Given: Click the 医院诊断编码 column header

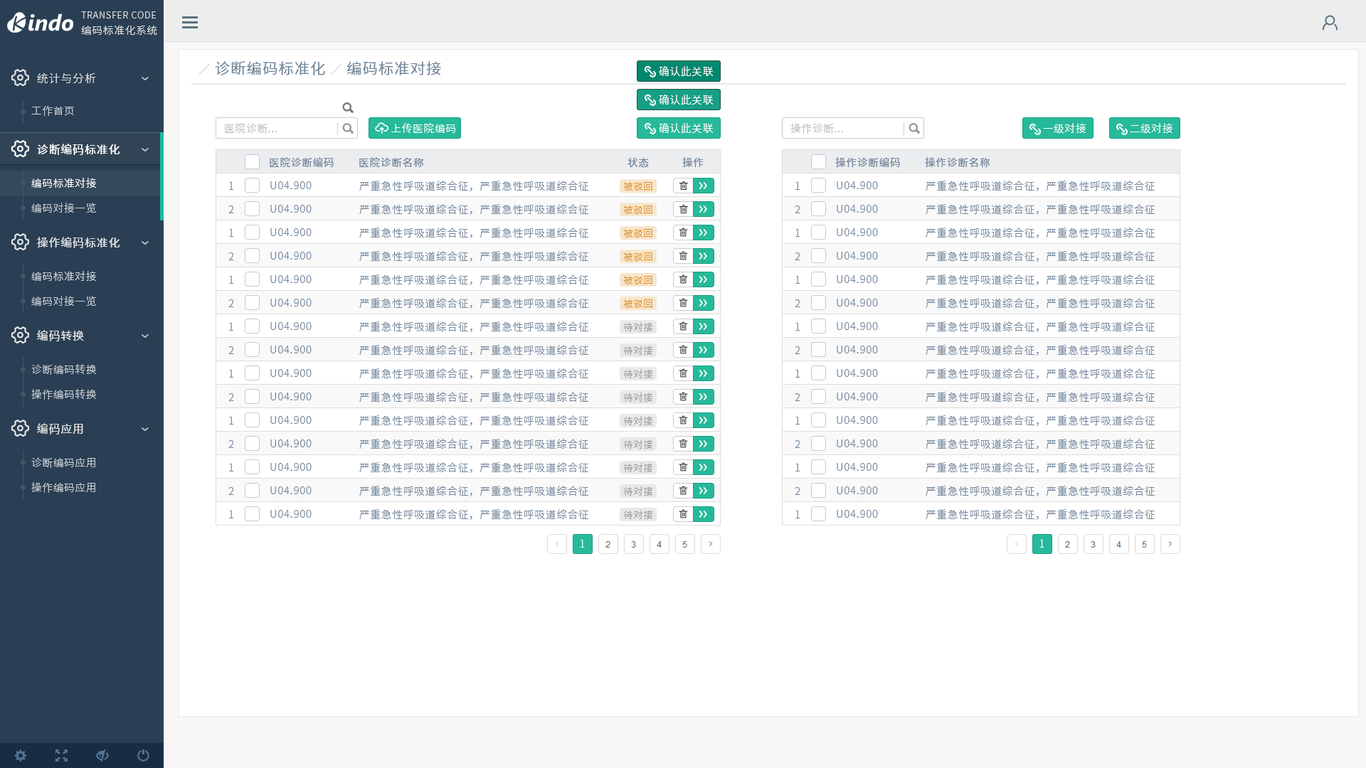Looking at the screenshot, I should (x=301, y=162).
